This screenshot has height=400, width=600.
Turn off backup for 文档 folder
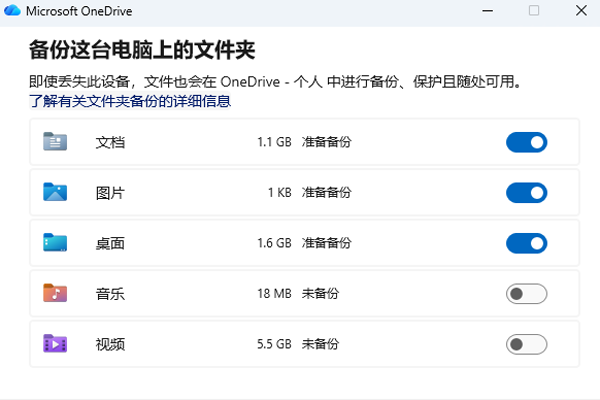[x=527, y=142]
